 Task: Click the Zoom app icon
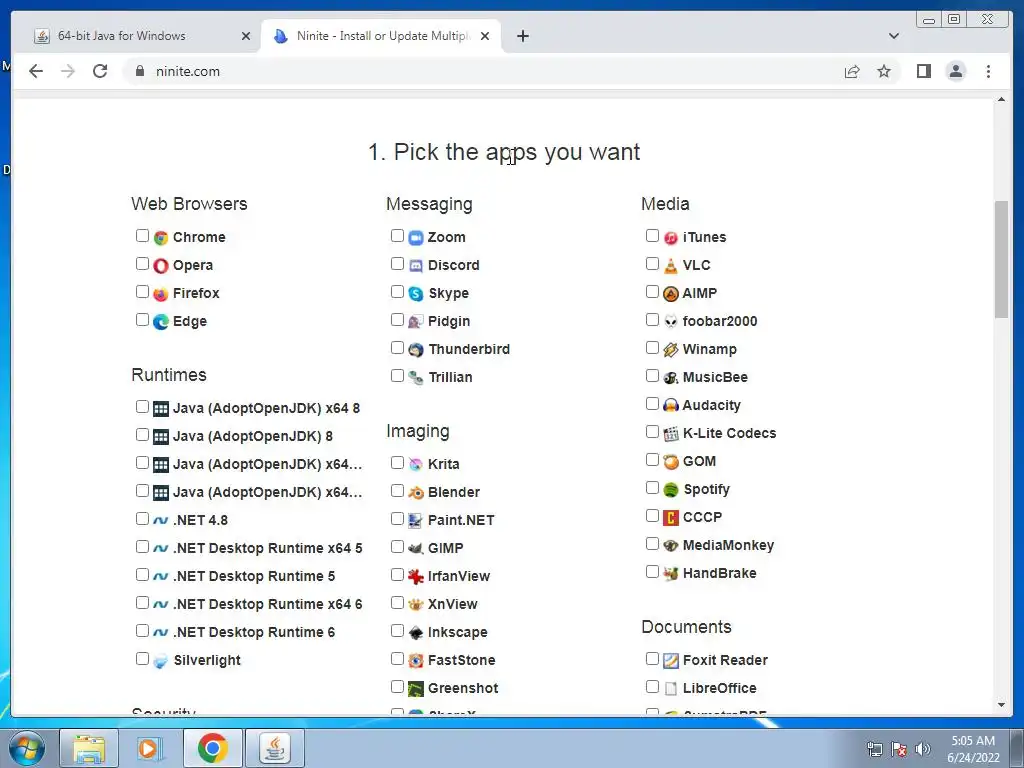[416, 238]
